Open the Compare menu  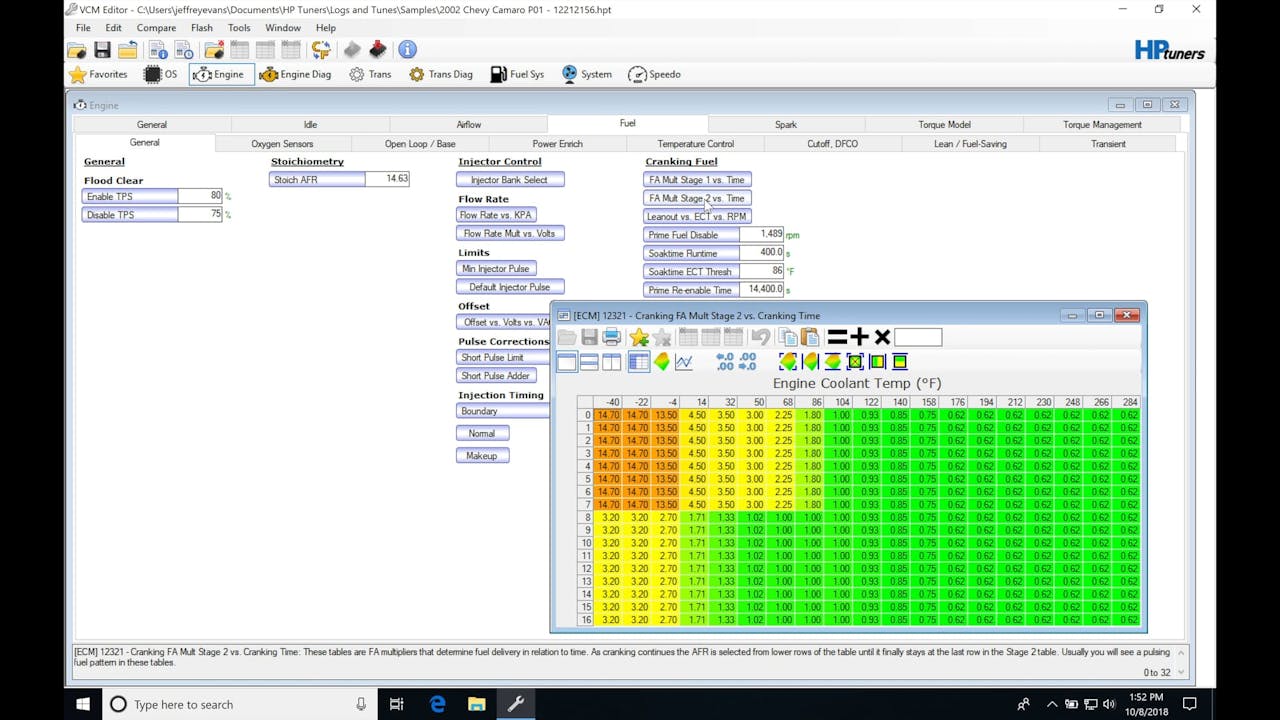[x=156, y=27]
